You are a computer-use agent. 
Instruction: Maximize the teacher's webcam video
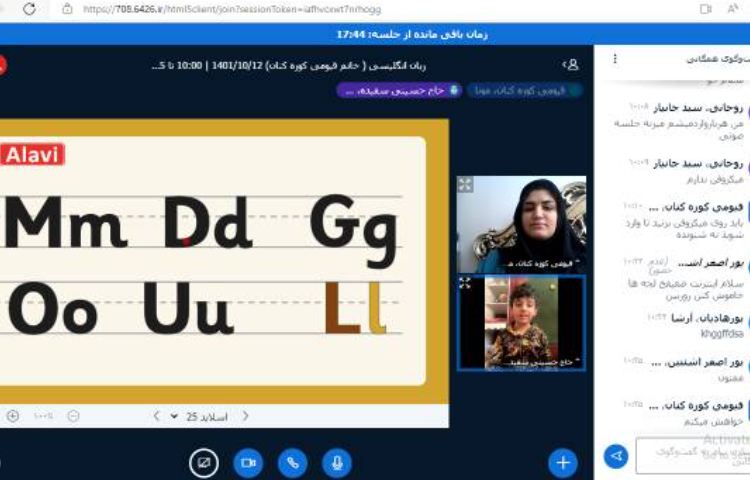pos(465,185)
